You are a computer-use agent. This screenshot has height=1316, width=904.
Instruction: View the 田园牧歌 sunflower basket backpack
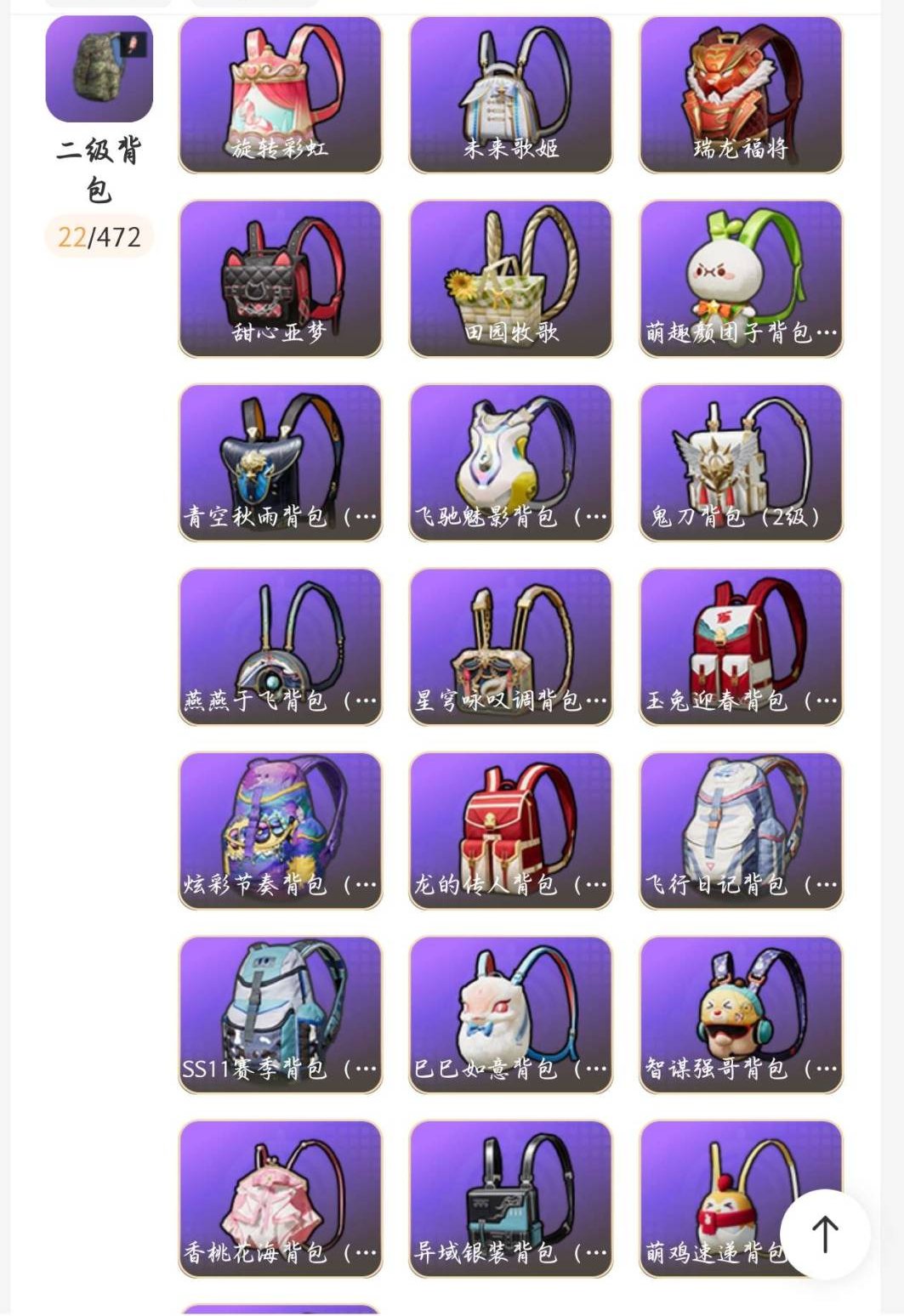pos(511,279)
